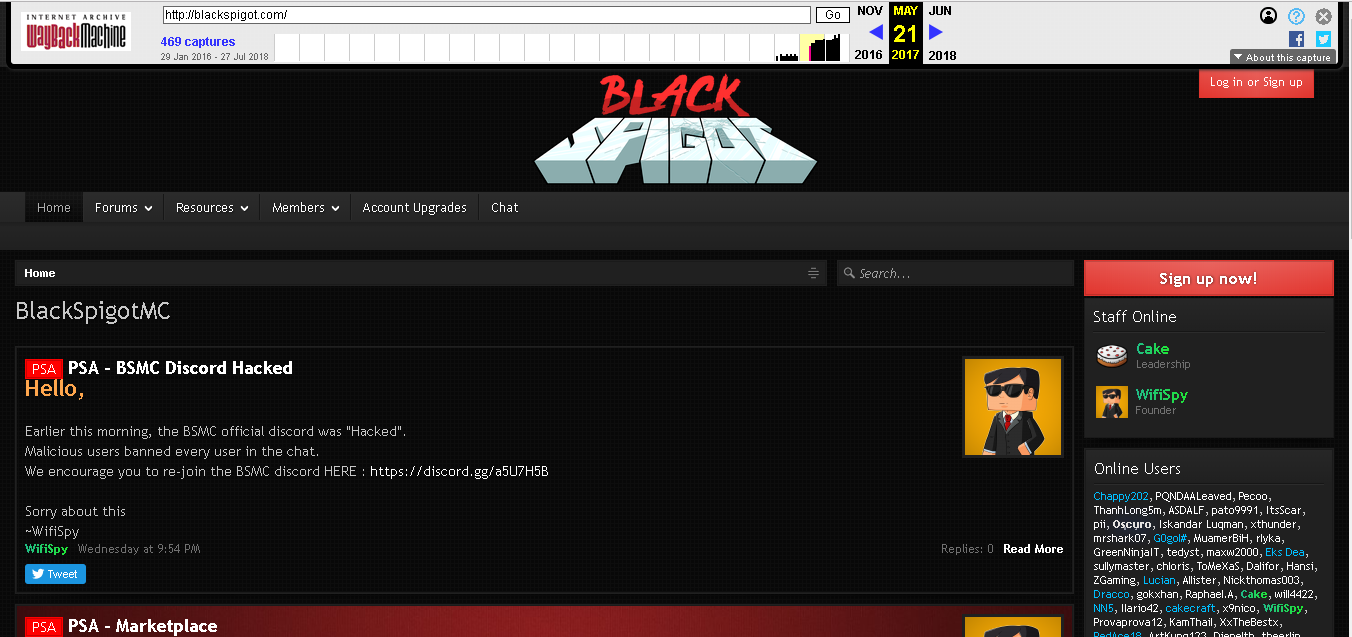Open cakecraft in Online Users
The height and width of the screenshot is (637, 1352).
tap(1190, 608)
